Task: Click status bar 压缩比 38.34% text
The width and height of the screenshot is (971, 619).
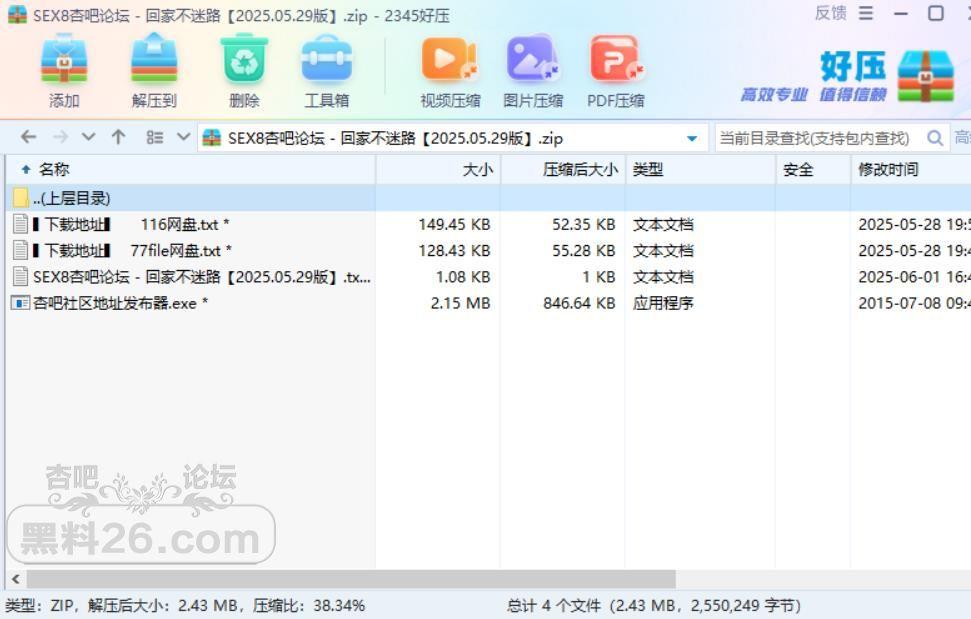Action: (x=309, y=605)
